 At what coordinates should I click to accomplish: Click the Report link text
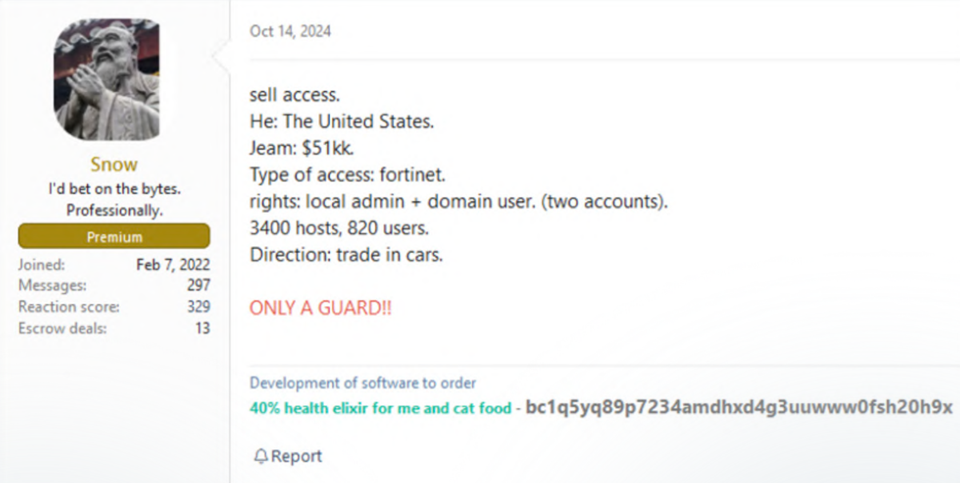pos(297,456)
